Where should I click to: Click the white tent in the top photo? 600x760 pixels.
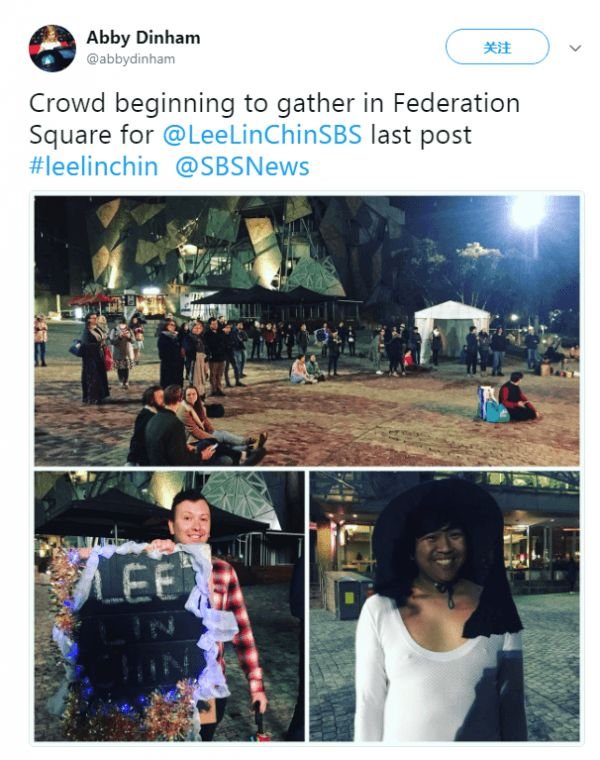(451, 330)
